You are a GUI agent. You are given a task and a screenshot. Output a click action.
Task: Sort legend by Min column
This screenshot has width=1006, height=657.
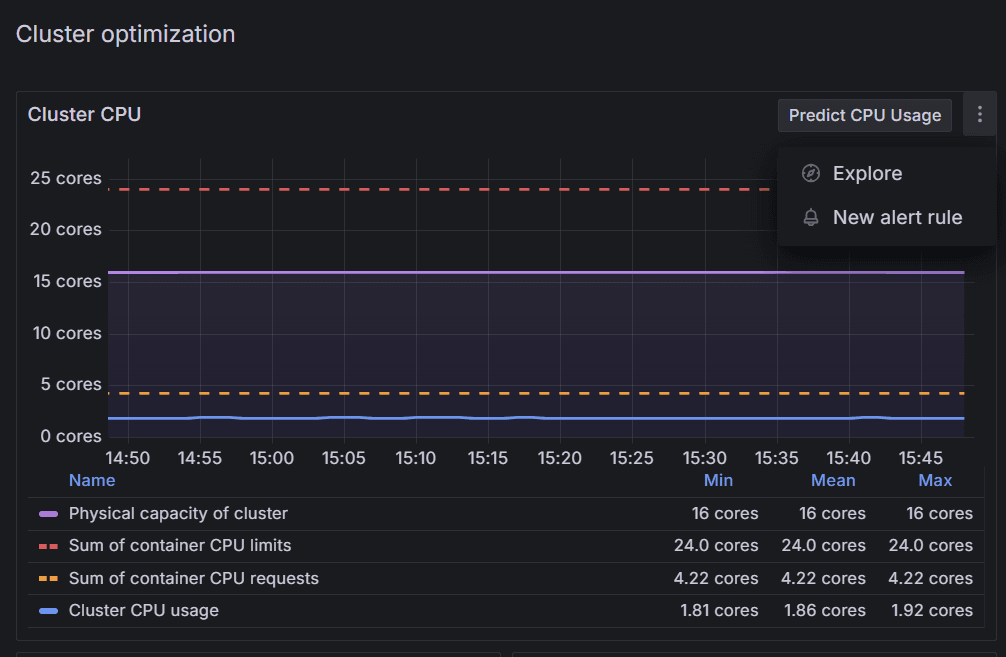click(x=718, y=480)
